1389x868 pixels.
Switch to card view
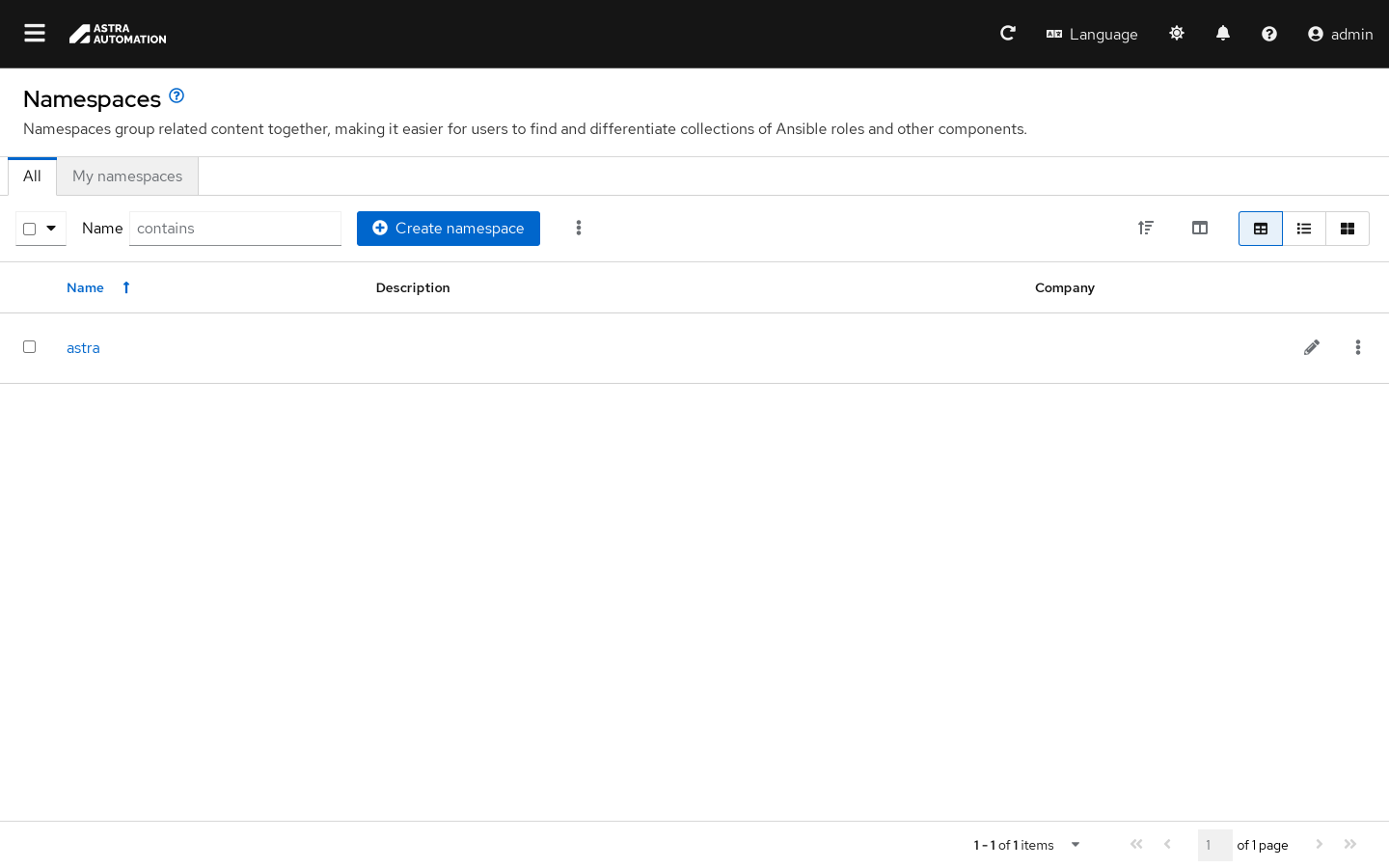pyautogui.click(x=1348, y=229)
